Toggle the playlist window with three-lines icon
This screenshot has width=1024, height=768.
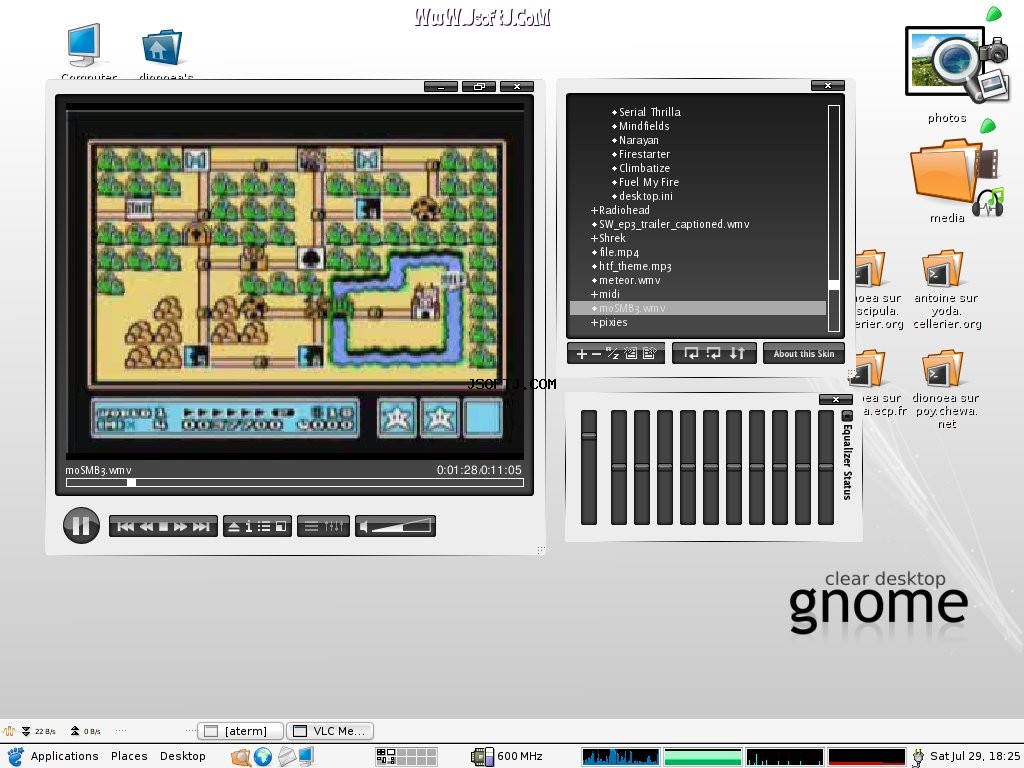(312, 526)
